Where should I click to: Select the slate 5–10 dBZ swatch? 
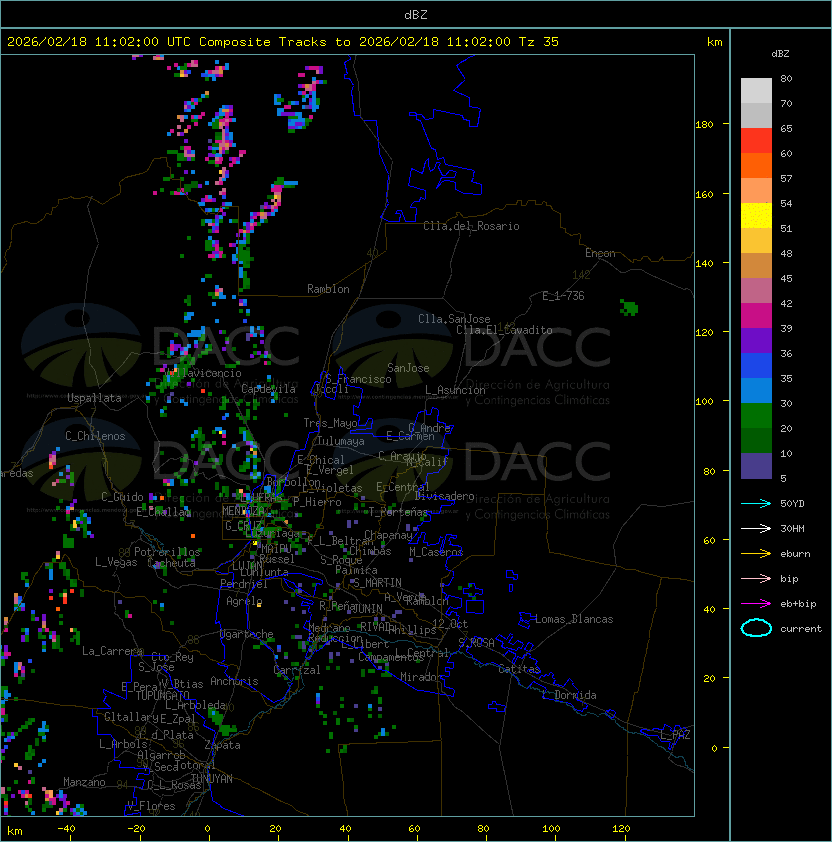point(756,466)
